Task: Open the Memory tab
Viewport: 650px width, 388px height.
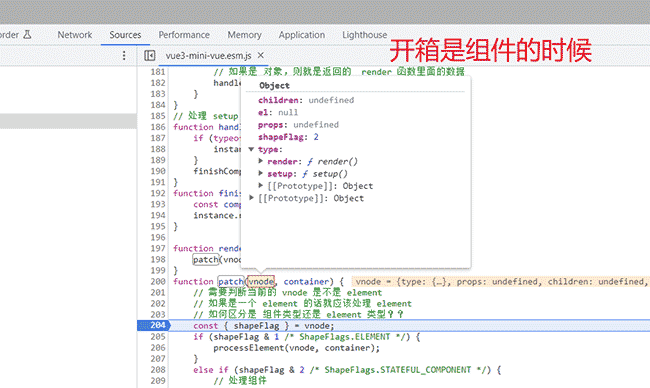Action: click(x=244, y=35)
